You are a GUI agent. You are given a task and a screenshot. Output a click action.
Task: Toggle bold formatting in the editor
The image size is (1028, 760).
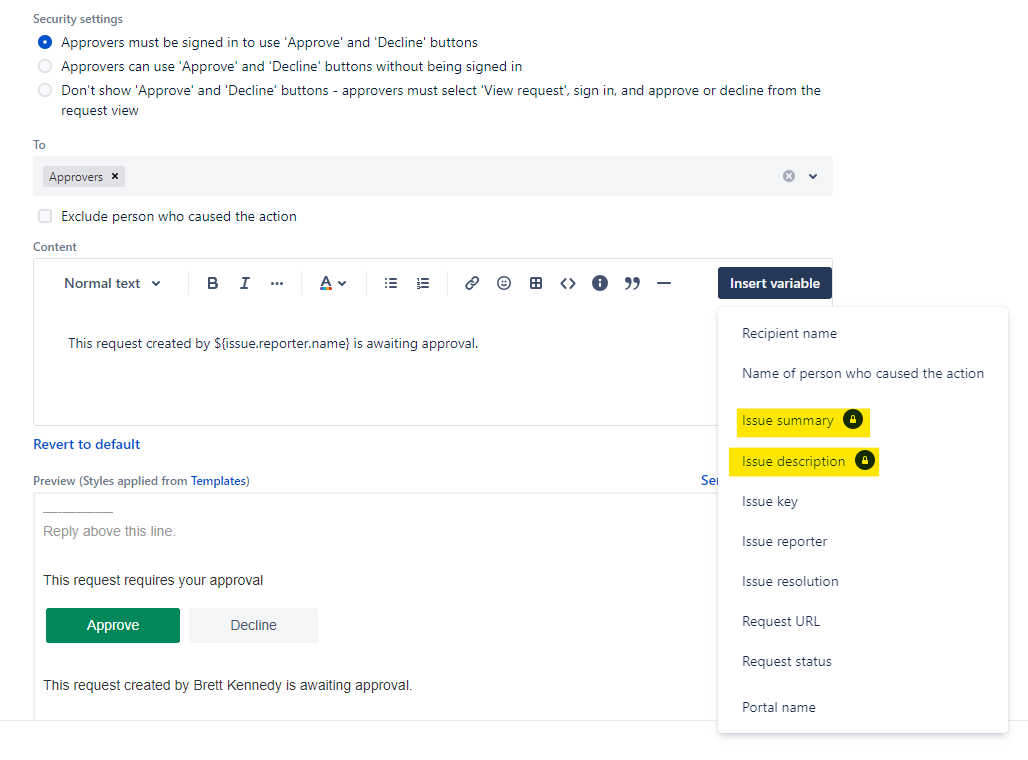click(212, 283)
